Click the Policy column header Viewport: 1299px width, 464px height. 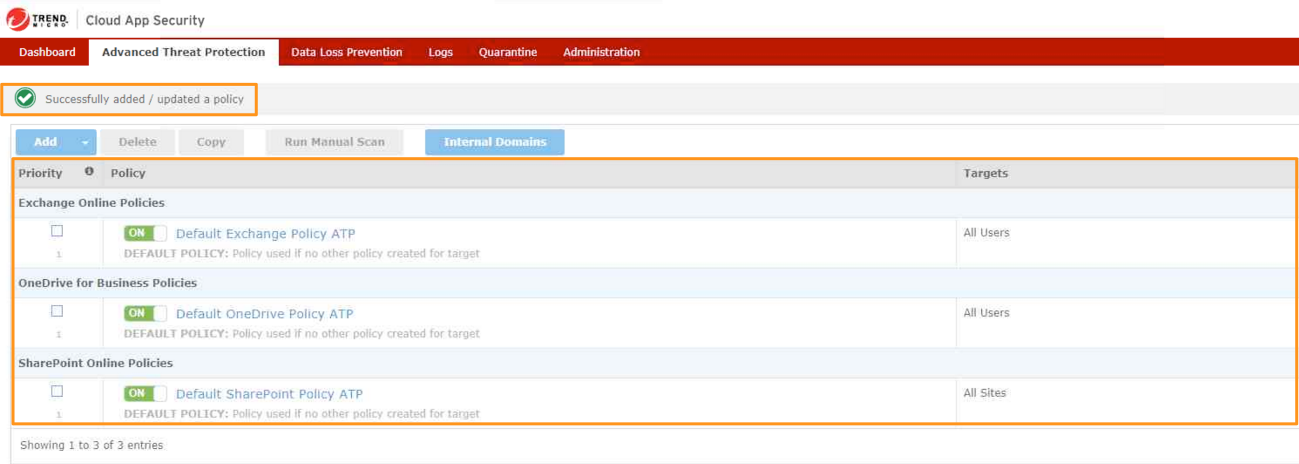coord(128,173)
